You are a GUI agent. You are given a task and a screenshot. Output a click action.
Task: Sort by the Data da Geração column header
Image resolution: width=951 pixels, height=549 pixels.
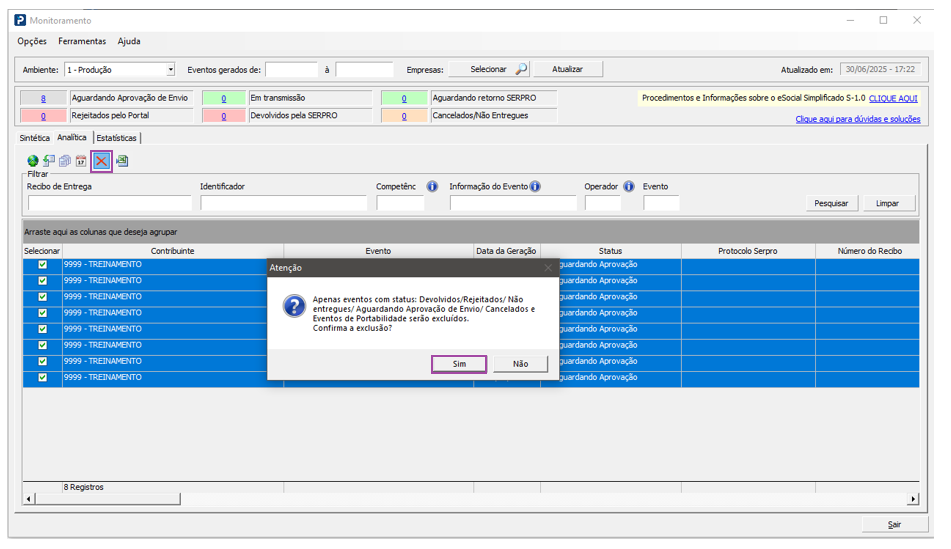point(506,251)
